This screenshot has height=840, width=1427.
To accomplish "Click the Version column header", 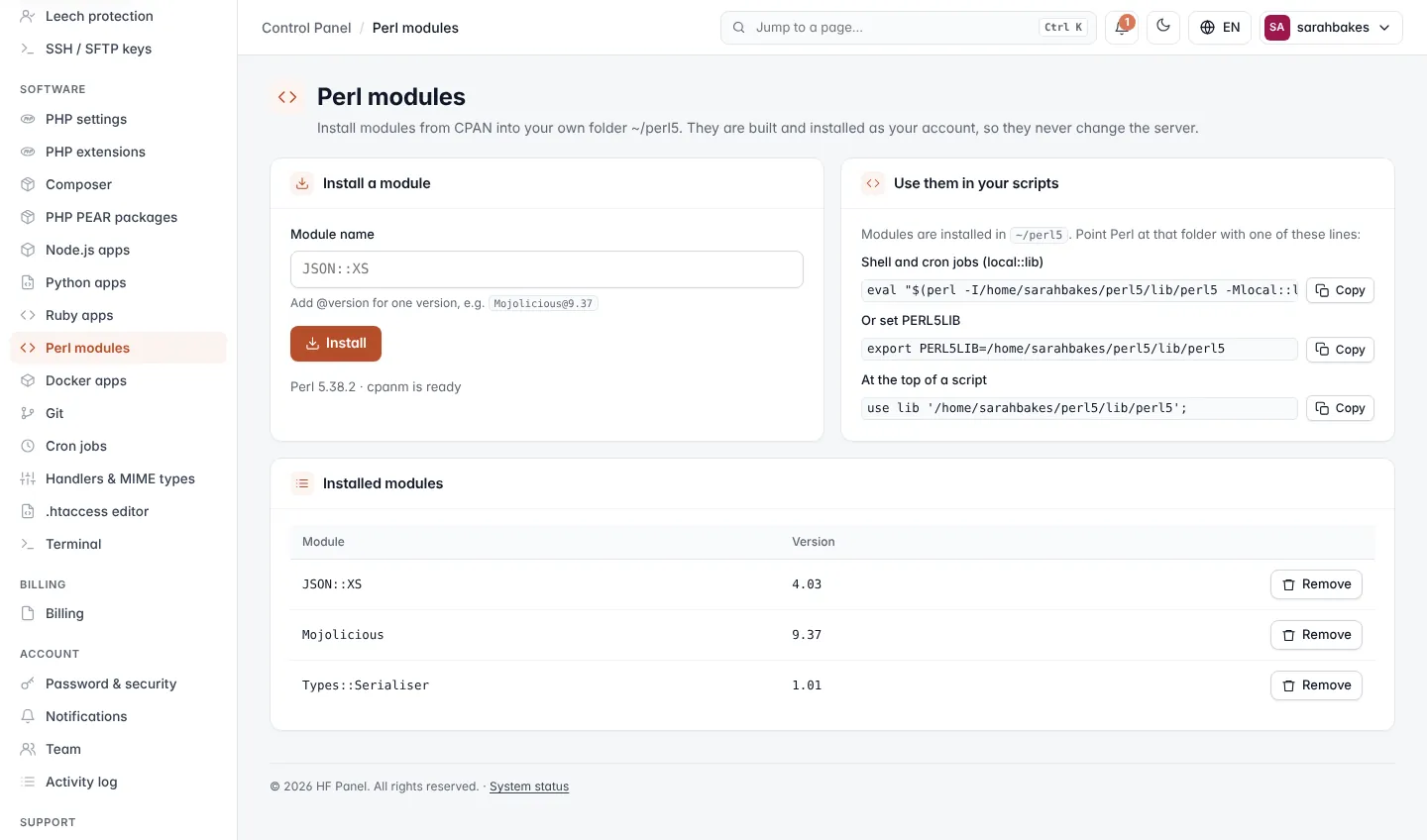I will coord(814,542).
